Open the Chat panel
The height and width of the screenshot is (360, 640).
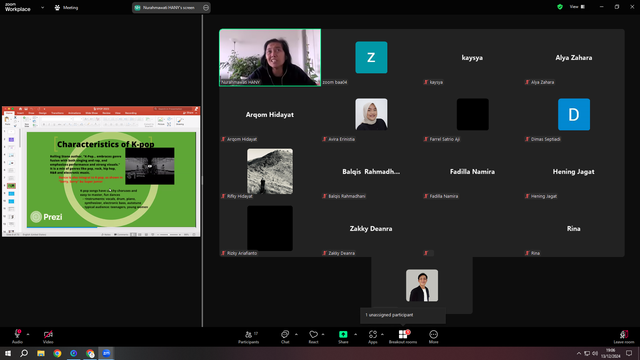coord(285,336)
